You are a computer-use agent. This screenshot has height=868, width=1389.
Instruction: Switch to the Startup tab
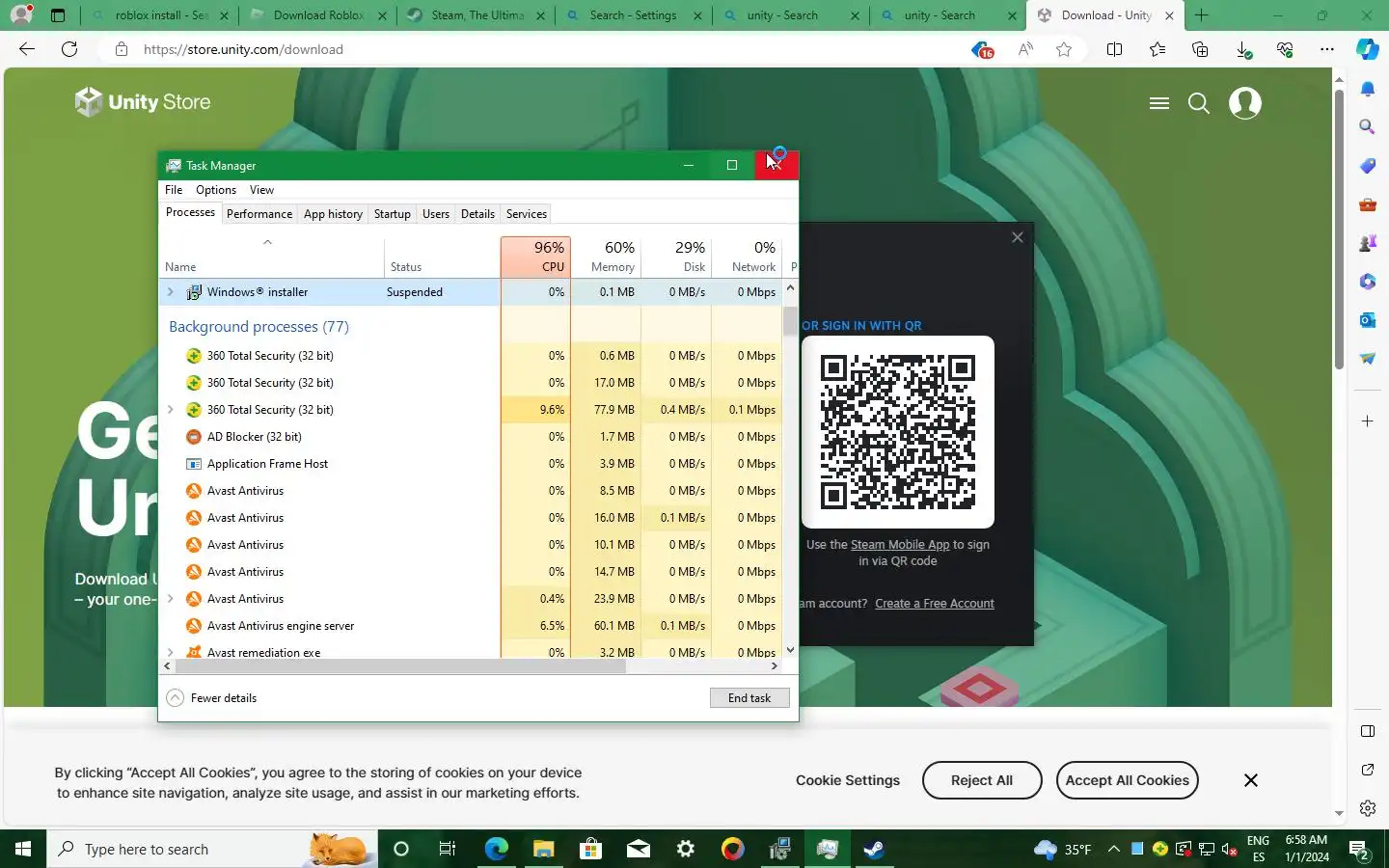coord(393,214)
